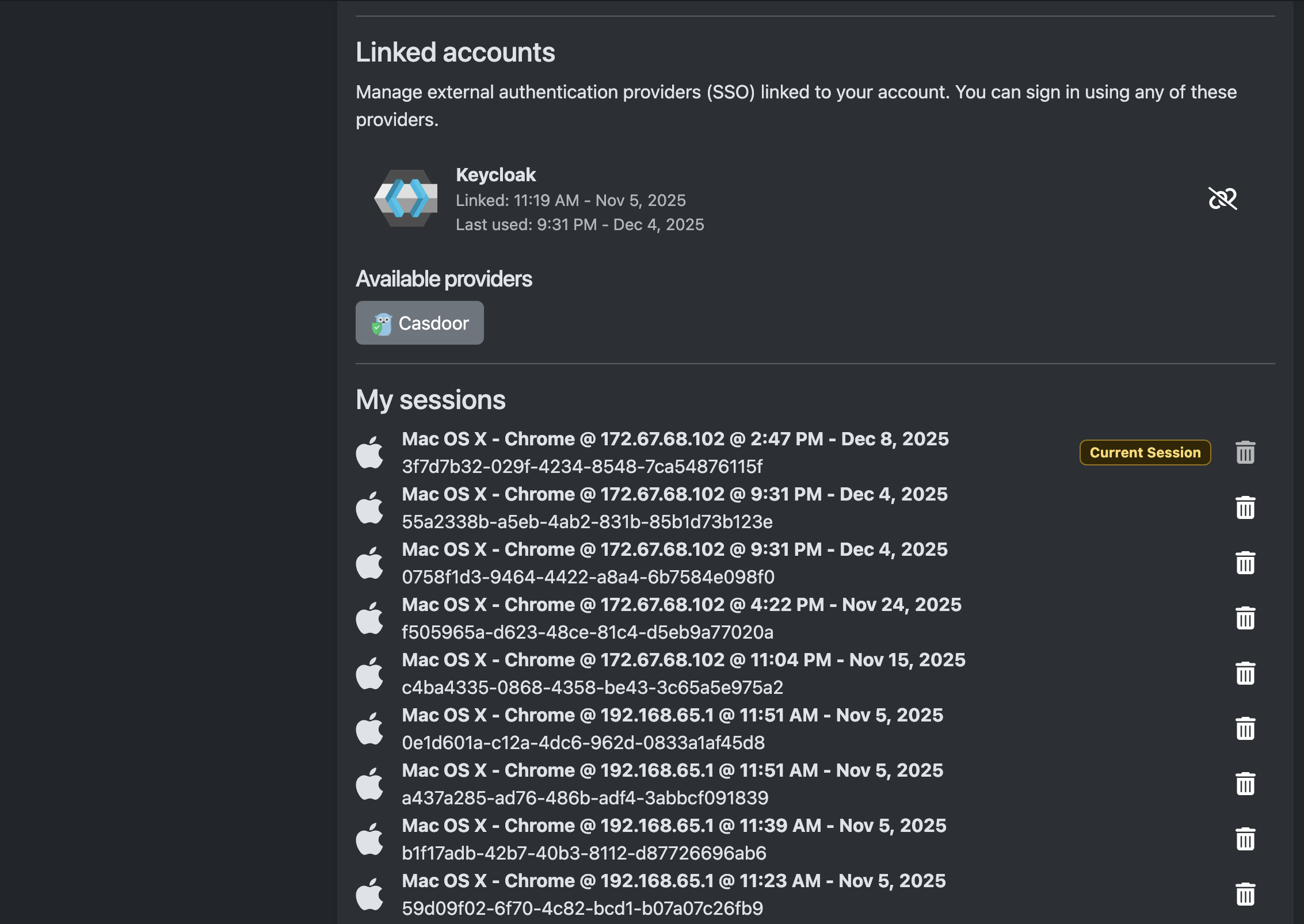Click the Keycloak provider name label
The height and width of the screenshot is (924, 1304).
(x=495, y=174)
